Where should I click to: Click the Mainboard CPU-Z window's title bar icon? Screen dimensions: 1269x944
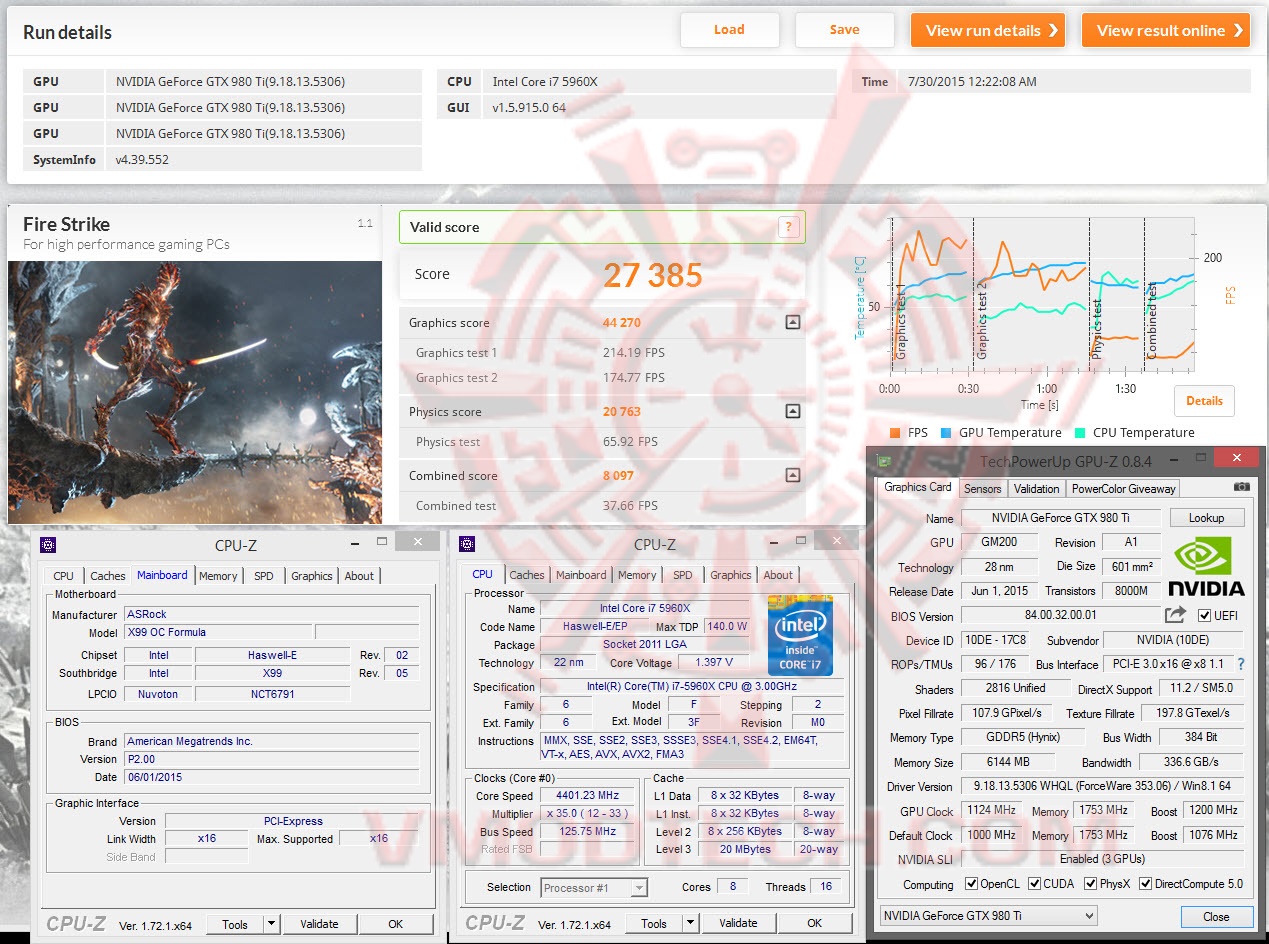[48, 545]
